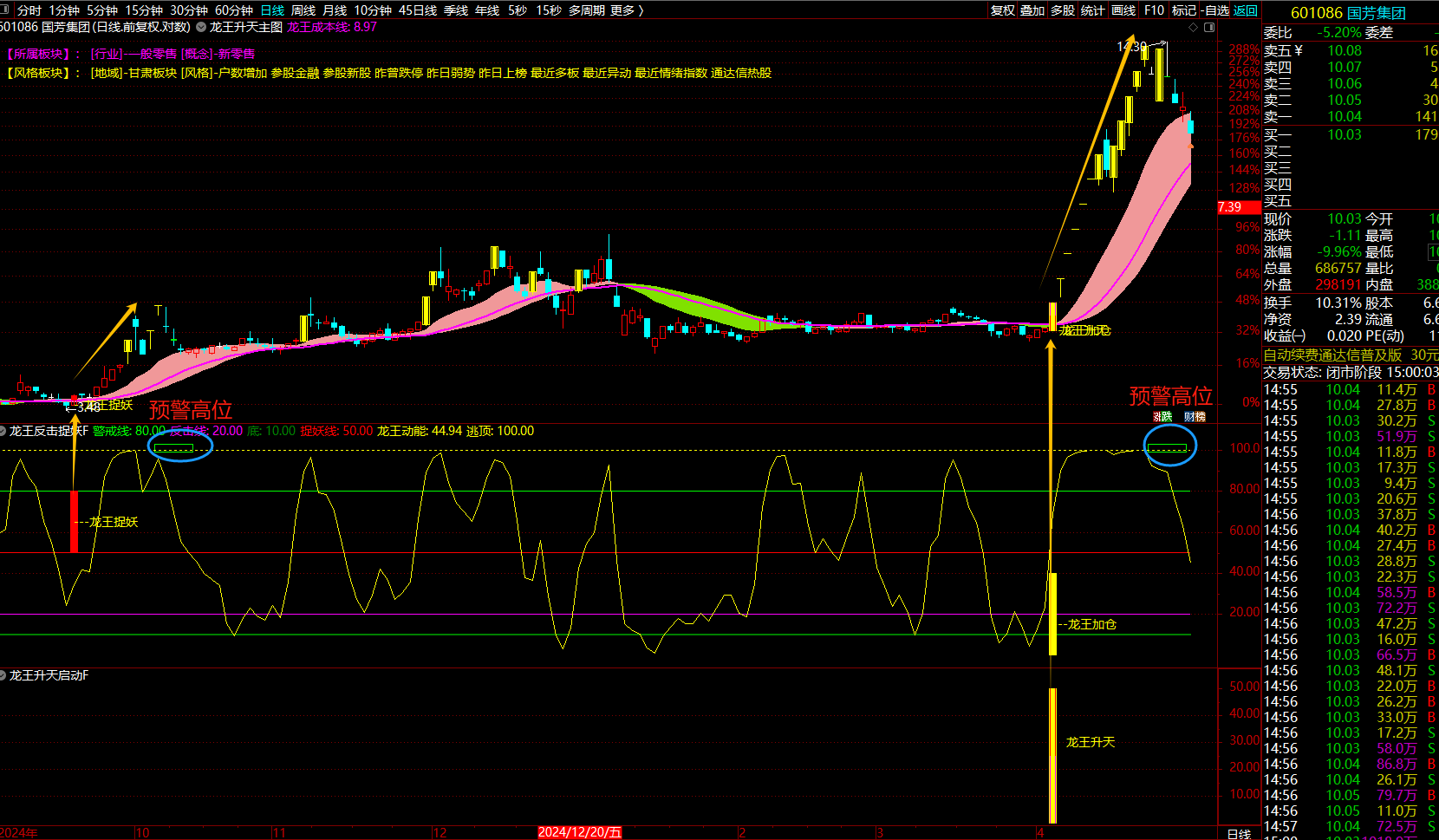This screenshot has width=1439, height=840.
Task: Click the 昨日上榜 style tag
Action: pyautogui.click(x=503, y=73)
